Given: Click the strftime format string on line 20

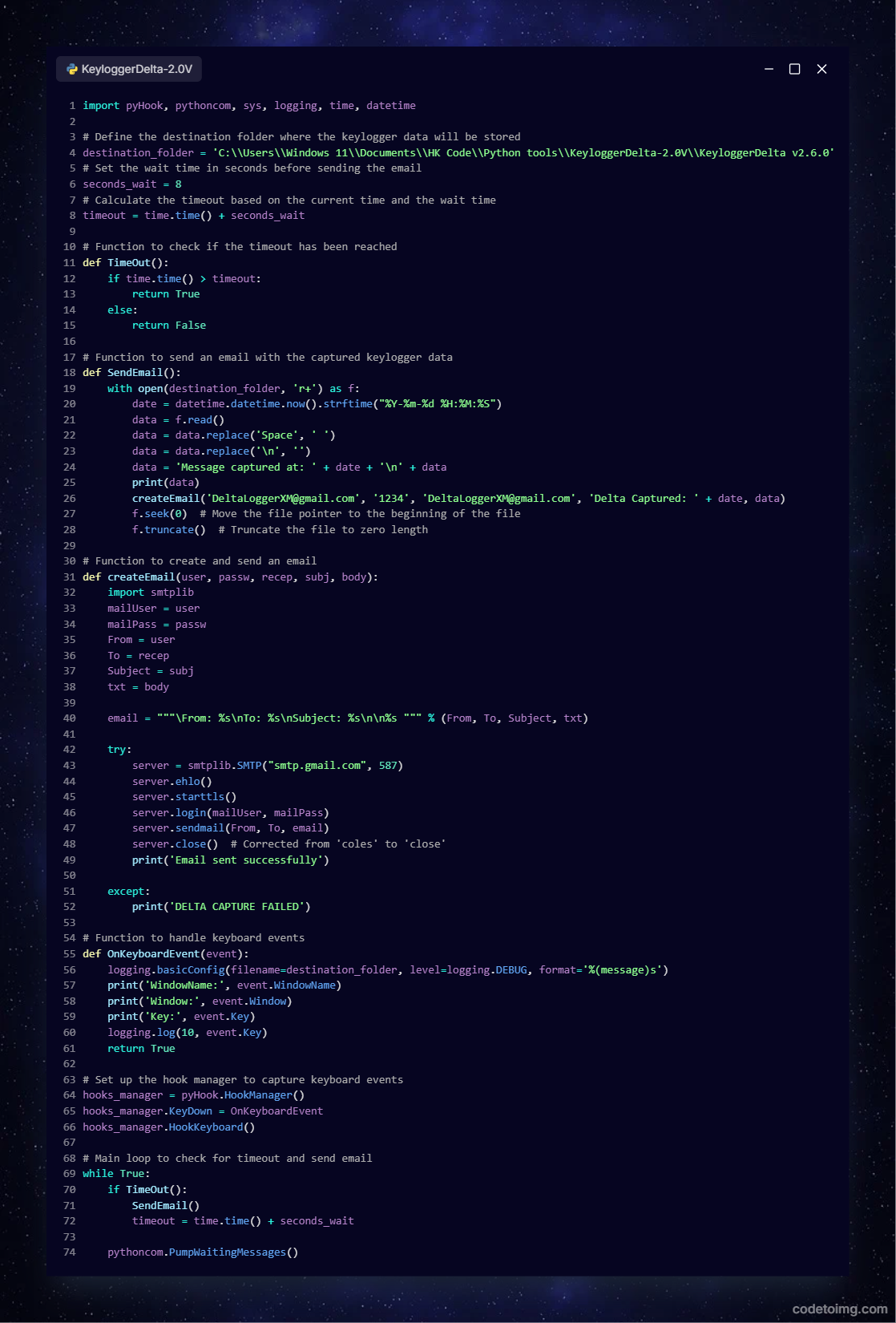Looking at the screenshot, I should point(438,404).
